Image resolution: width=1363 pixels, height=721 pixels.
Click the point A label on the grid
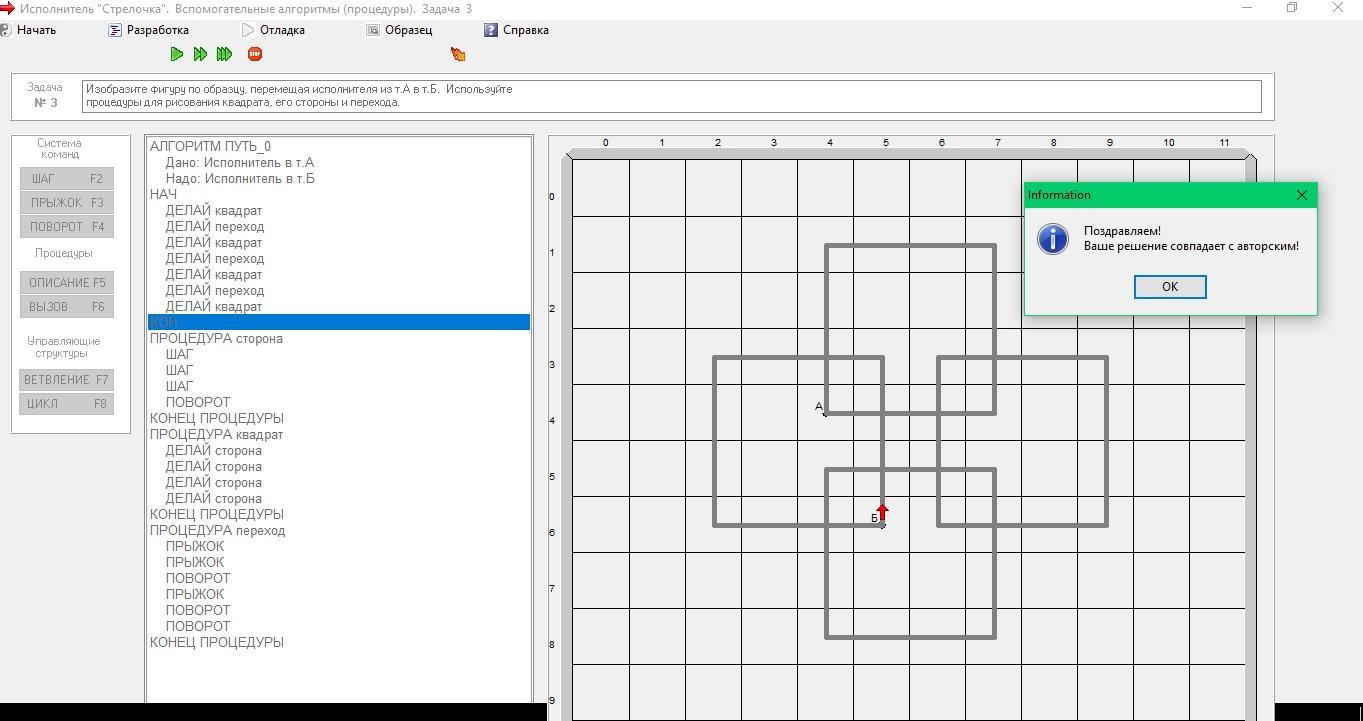[818, 406]
